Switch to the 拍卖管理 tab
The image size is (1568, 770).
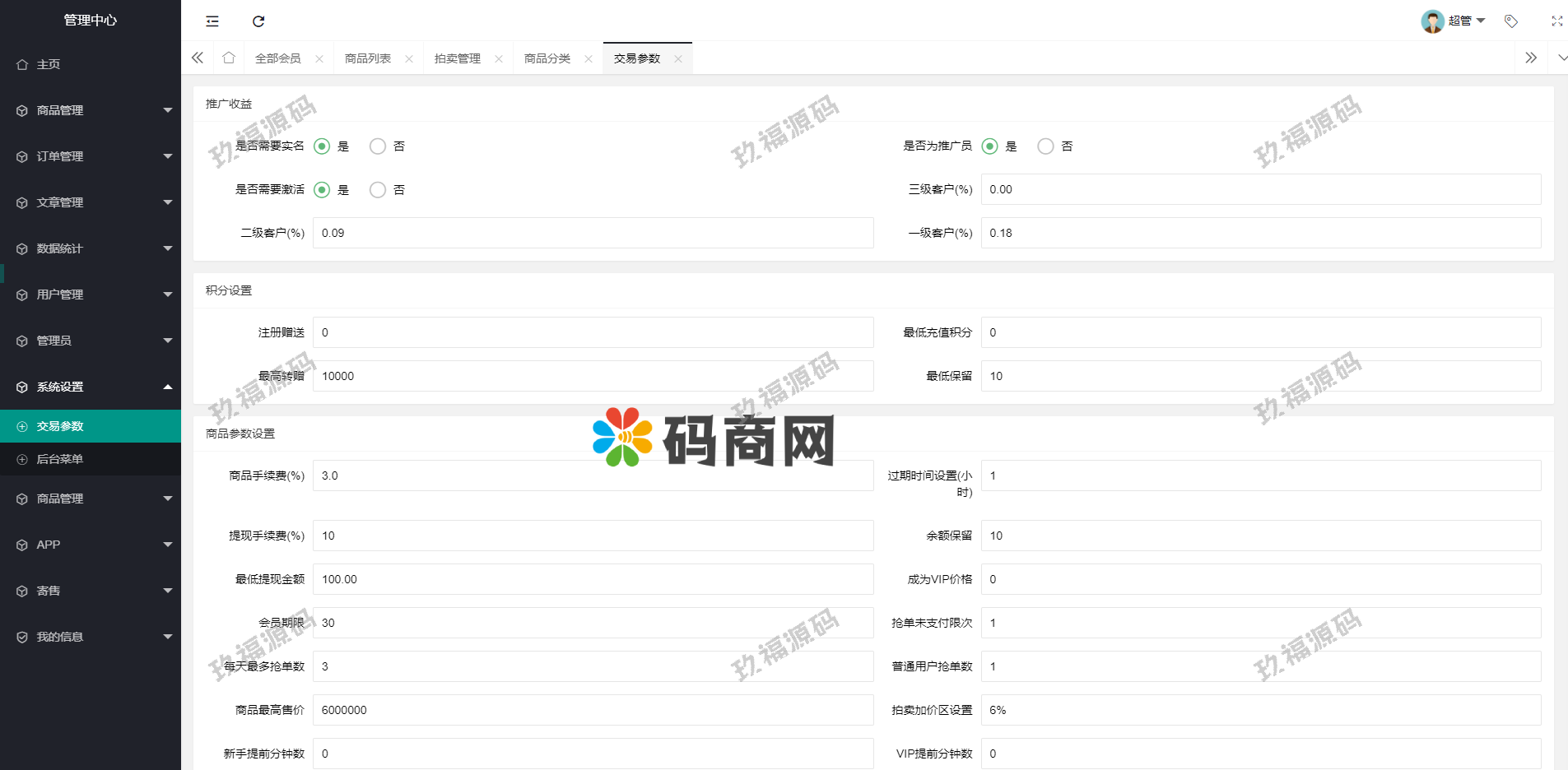pos(458,59)
